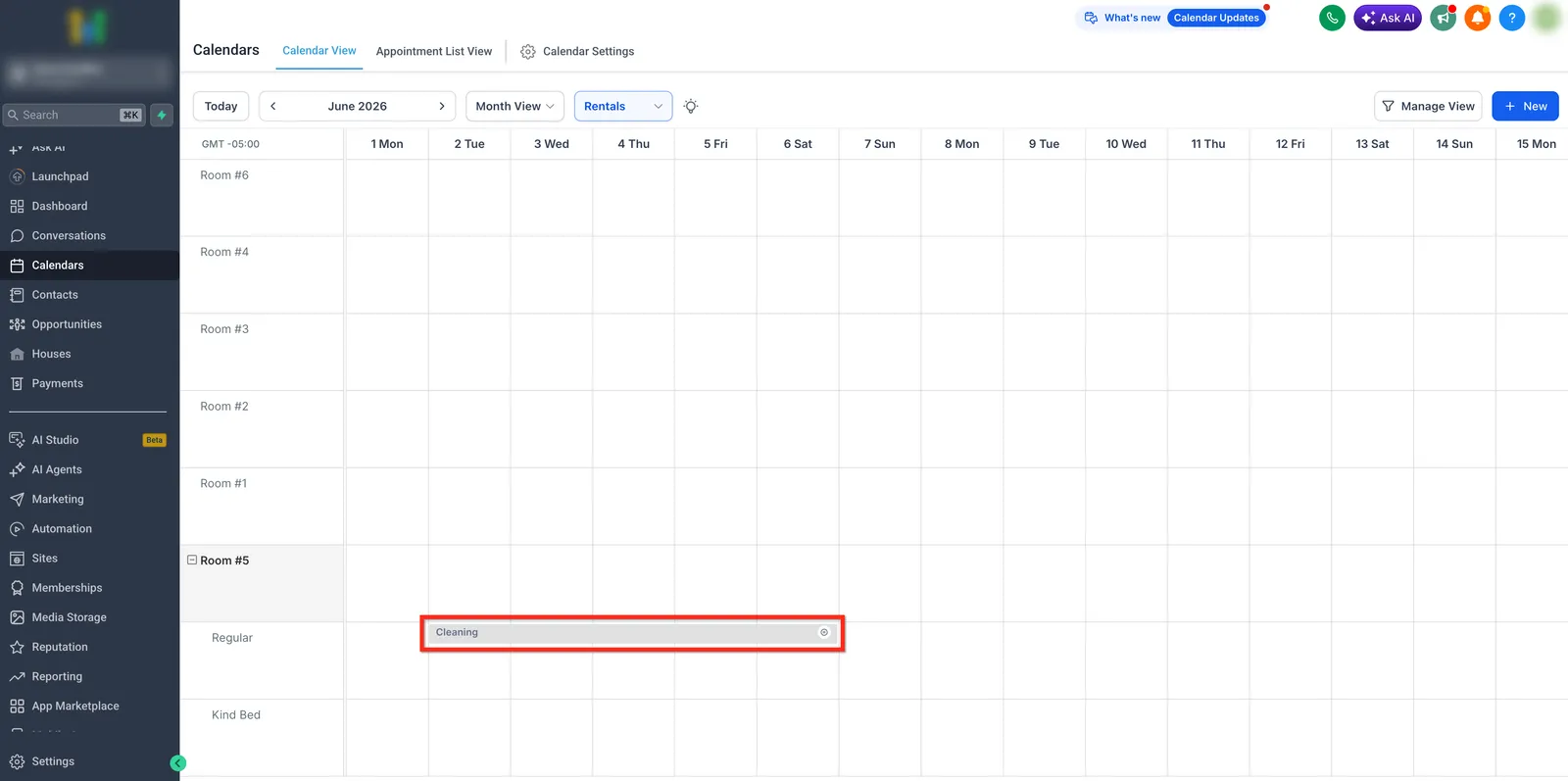Open the Month View dropdown
Viewport: 1568px width, 781px height.
tap(514, 106)
